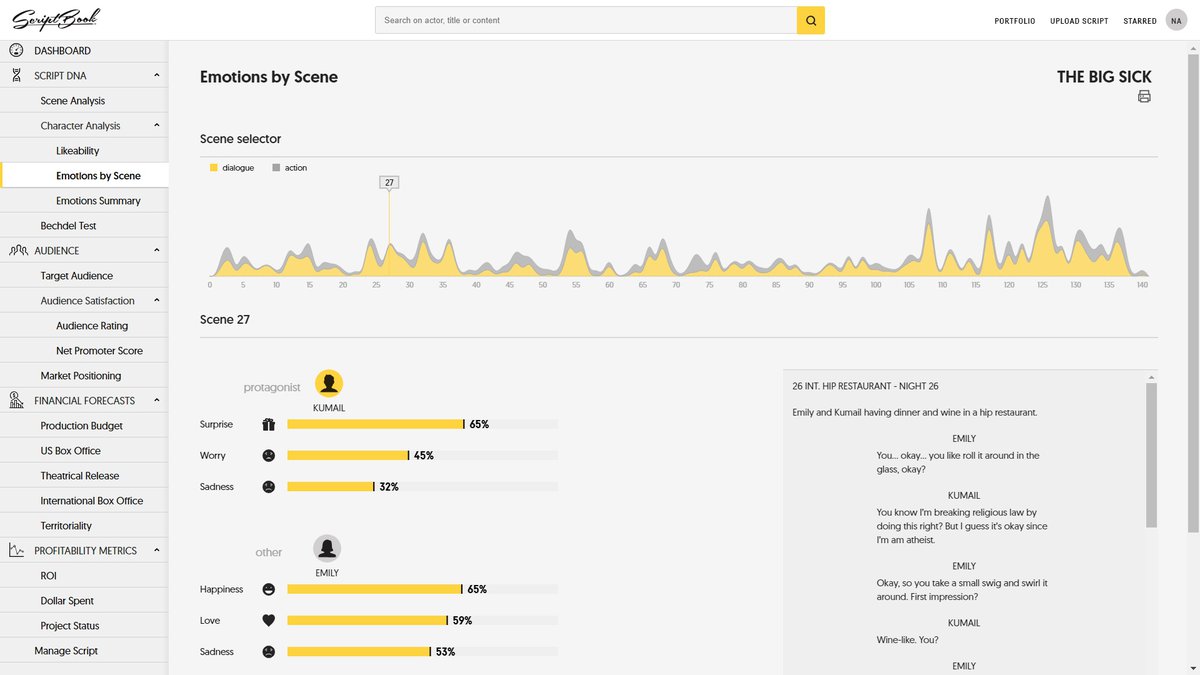Click the yellow search magnifier button
This screenshot has height=675, width=1200.
coord(810,20)
